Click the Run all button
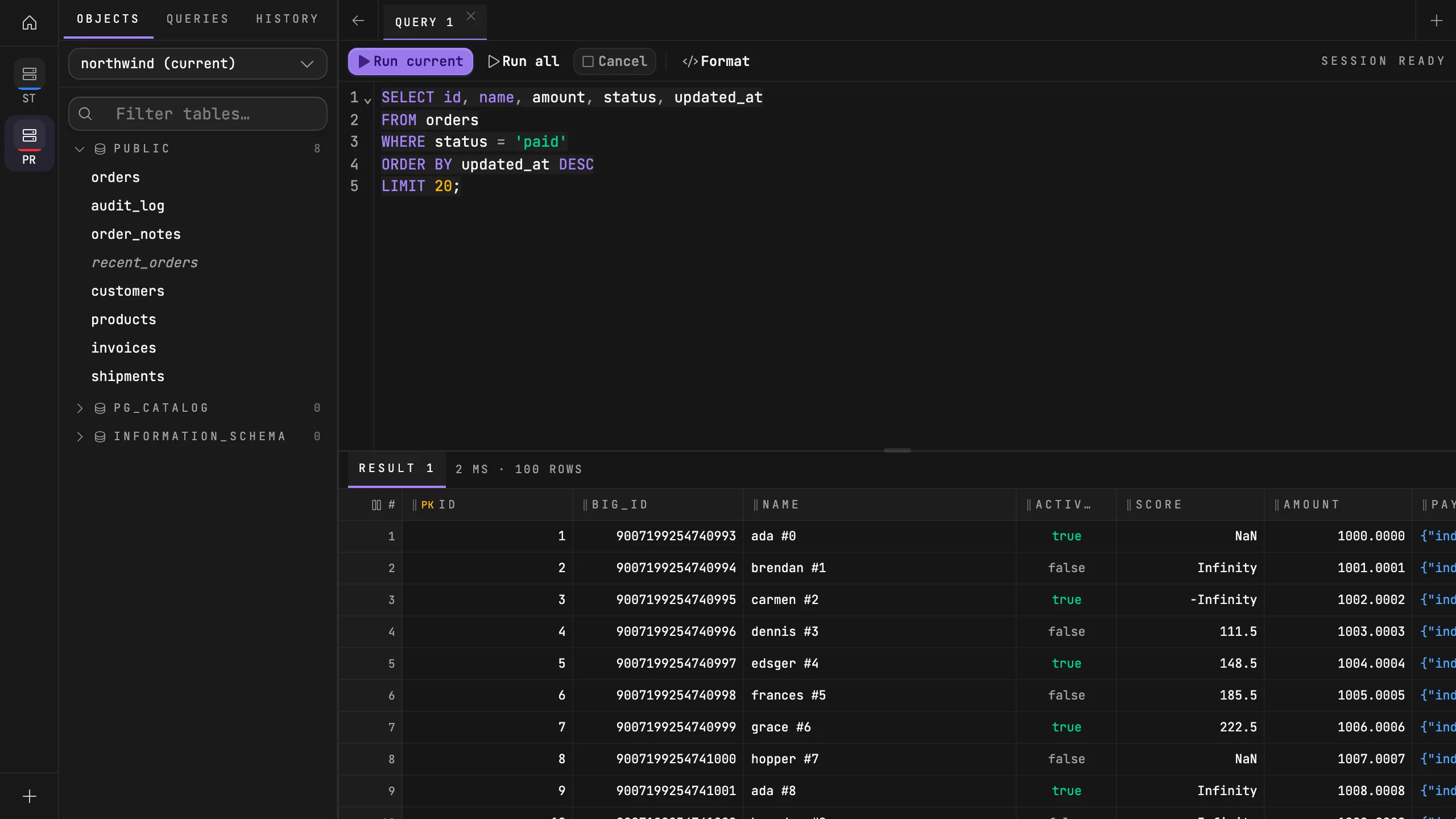The height and width of the screenshot is (819, 1456). (524, 61)
